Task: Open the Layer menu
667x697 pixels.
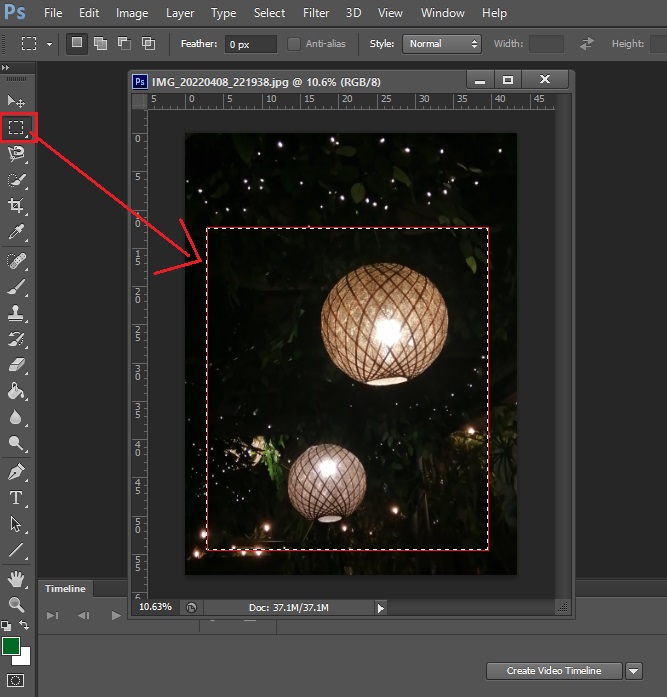Action: click(x=180, y=13)
